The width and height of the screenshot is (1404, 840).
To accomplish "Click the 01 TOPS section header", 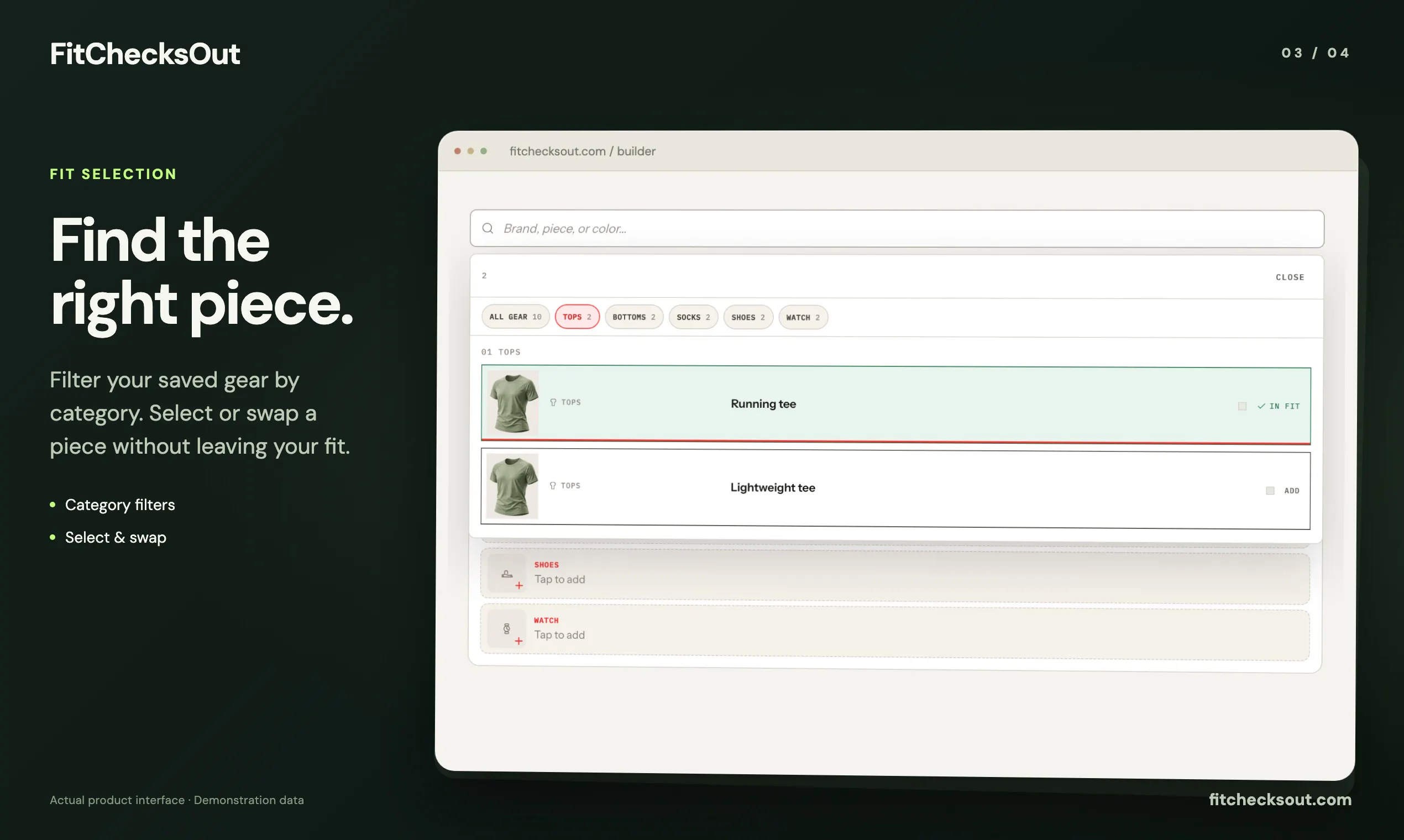I will pyautogui.click(x=500, y=351).
